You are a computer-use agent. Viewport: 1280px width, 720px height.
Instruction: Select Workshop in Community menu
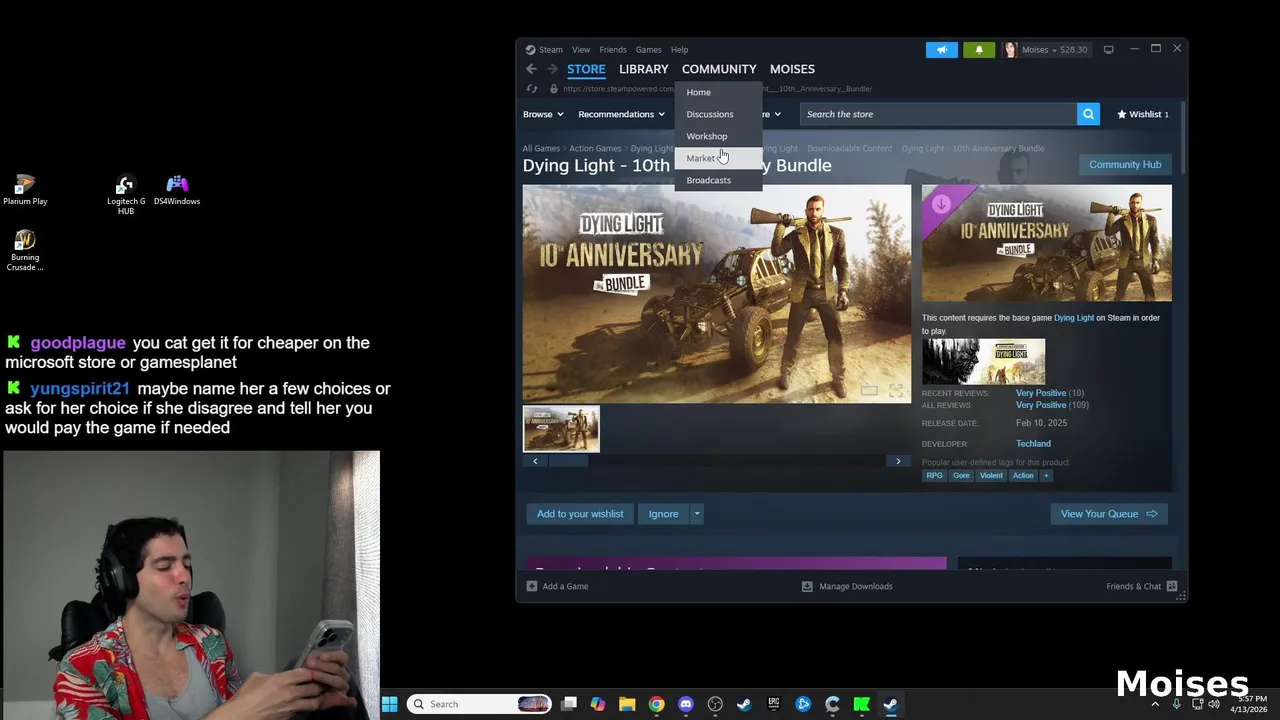pyautogui.click(x=720, y=136)
